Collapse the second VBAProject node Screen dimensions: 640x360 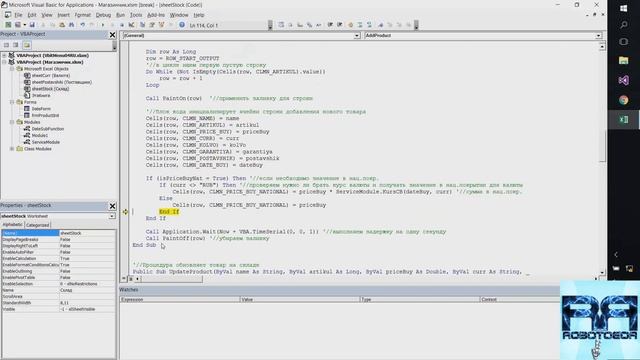[4, 62]
